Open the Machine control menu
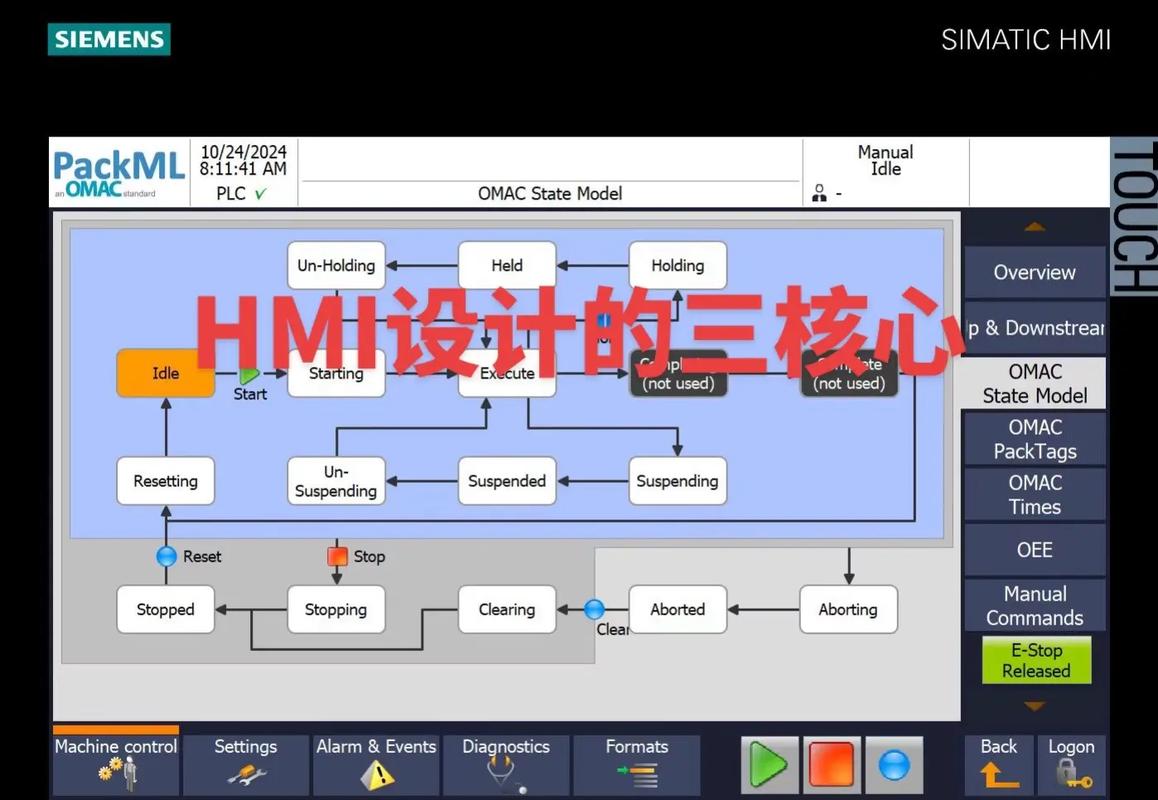 pyautogui.click(x=116, y=764)
